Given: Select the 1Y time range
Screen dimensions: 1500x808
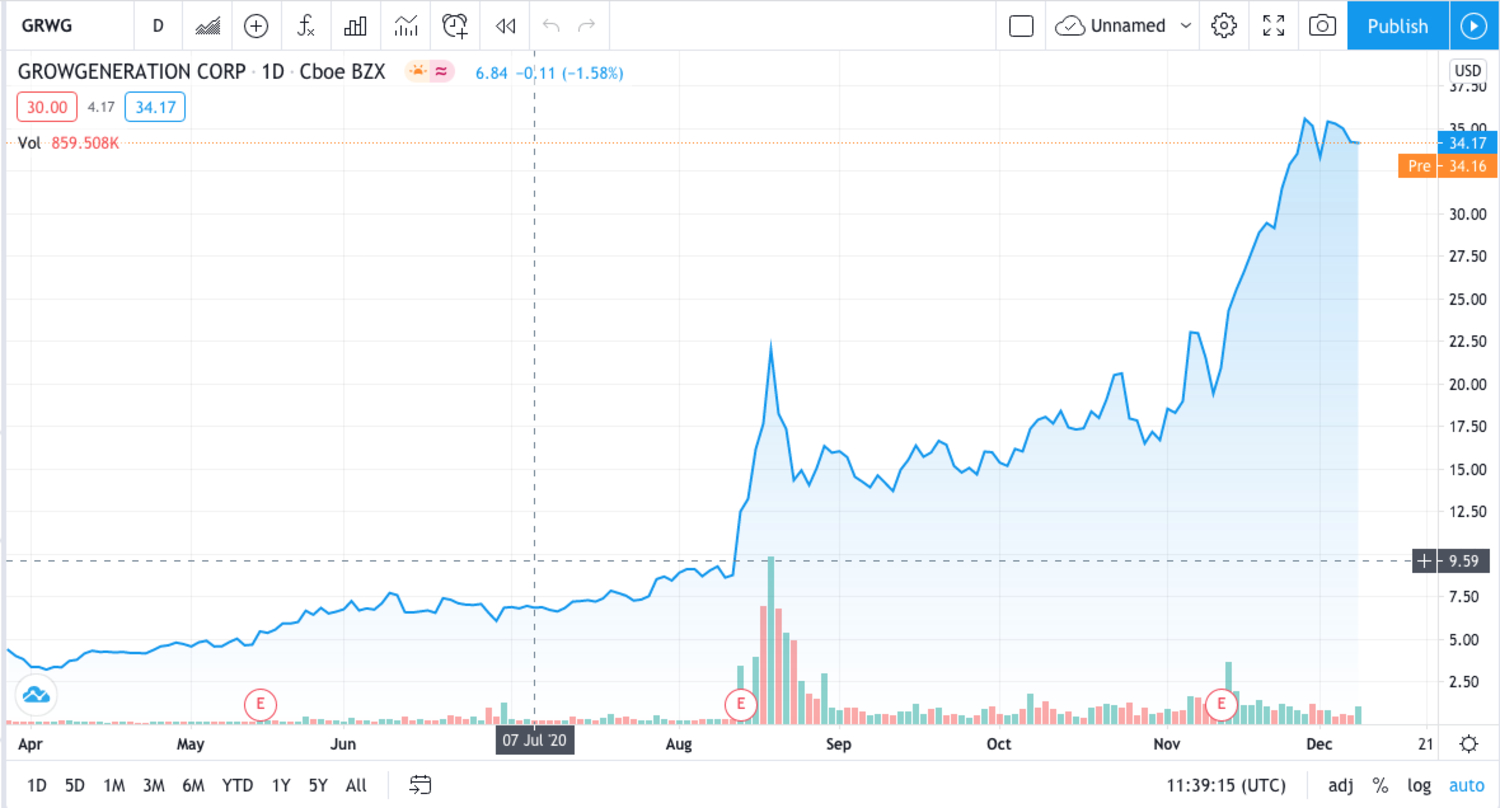Looking at the screenshot, I should tap(281, 785).
